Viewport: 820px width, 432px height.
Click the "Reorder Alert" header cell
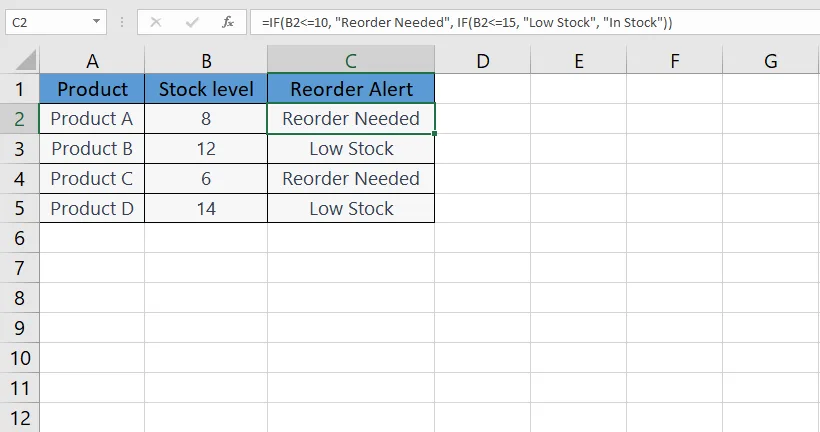[x=351, y=89]
